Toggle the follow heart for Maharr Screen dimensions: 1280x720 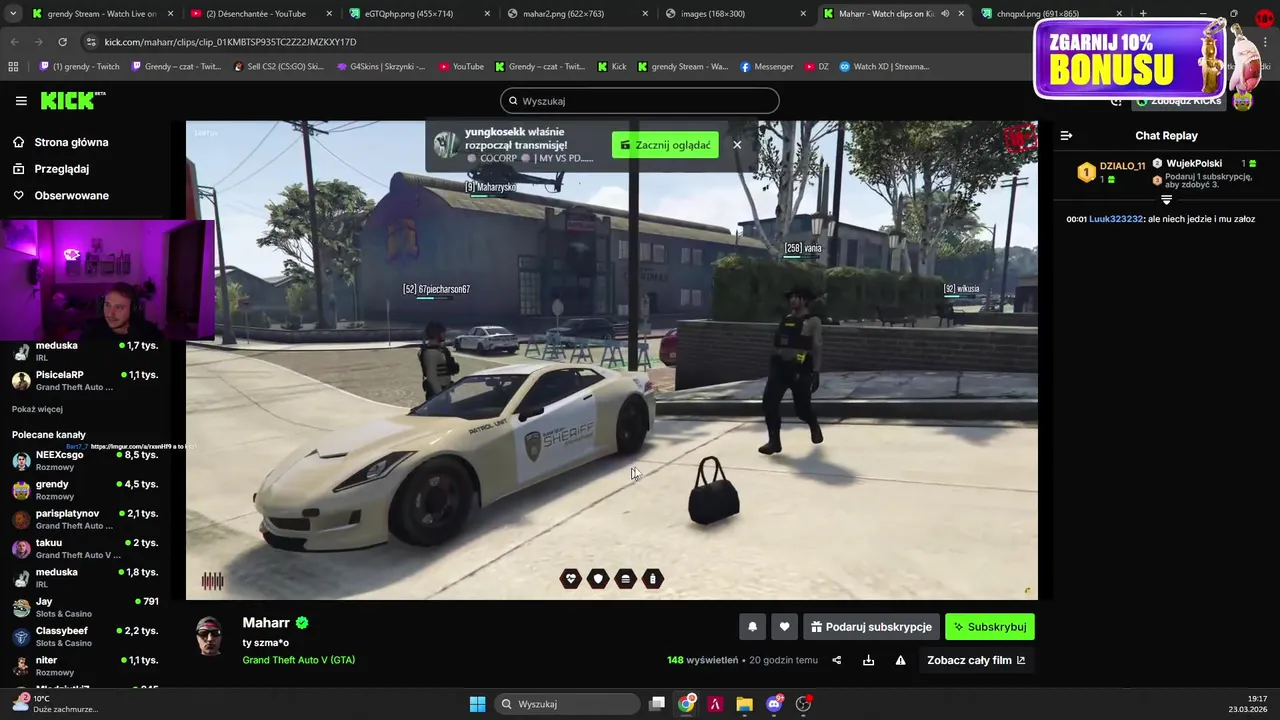click(x=784, y=627)
